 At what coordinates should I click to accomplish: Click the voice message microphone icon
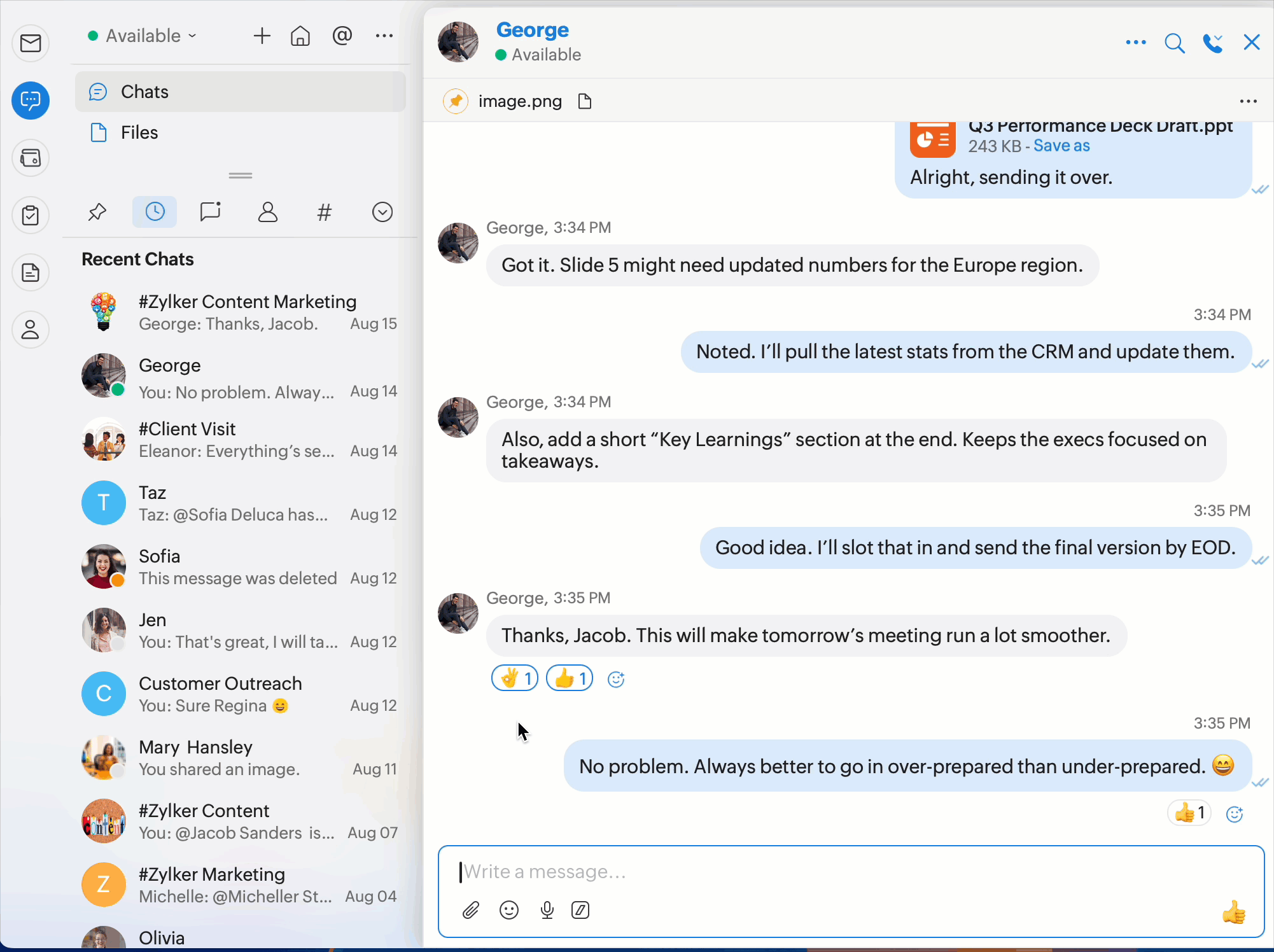coord(547,910)
